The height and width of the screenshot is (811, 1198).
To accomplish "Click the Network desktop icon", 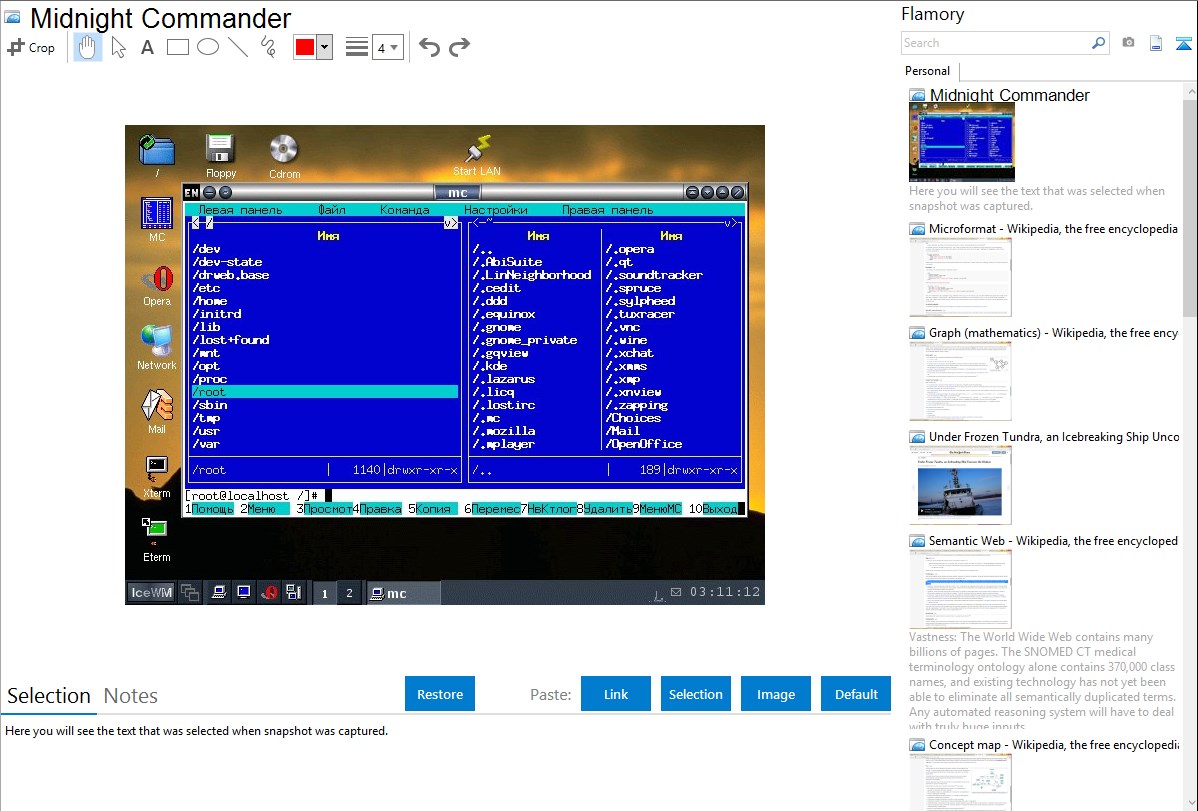I will tap(157, 348).
